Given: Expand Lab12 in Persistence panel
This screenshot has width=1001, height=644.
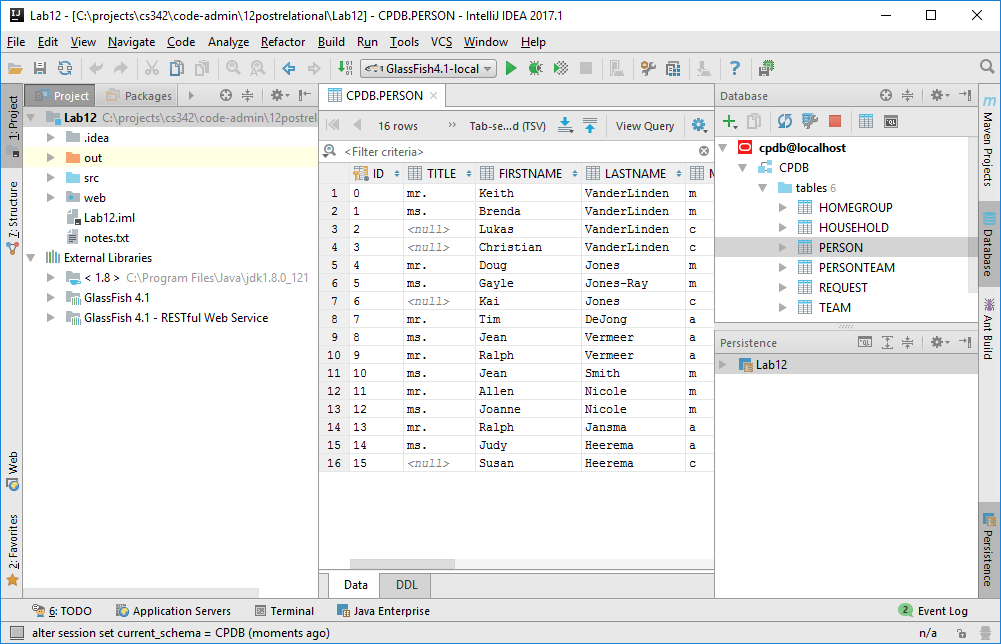Looking at the screenshot, I should [x=723, y=364].
